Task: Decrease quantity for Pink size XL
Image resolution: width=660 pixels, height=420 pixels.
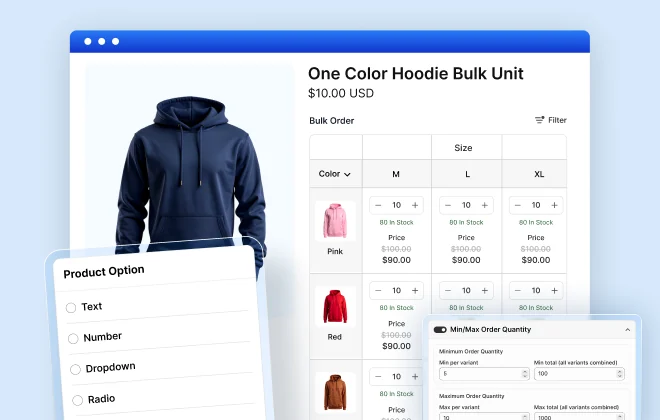Action: tap(518, 205)
